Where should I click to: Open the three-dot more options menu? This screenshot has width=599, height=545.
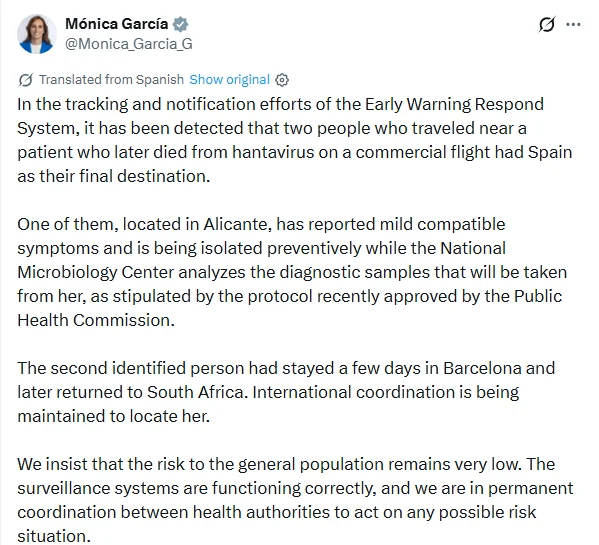[x=573, y=24]
